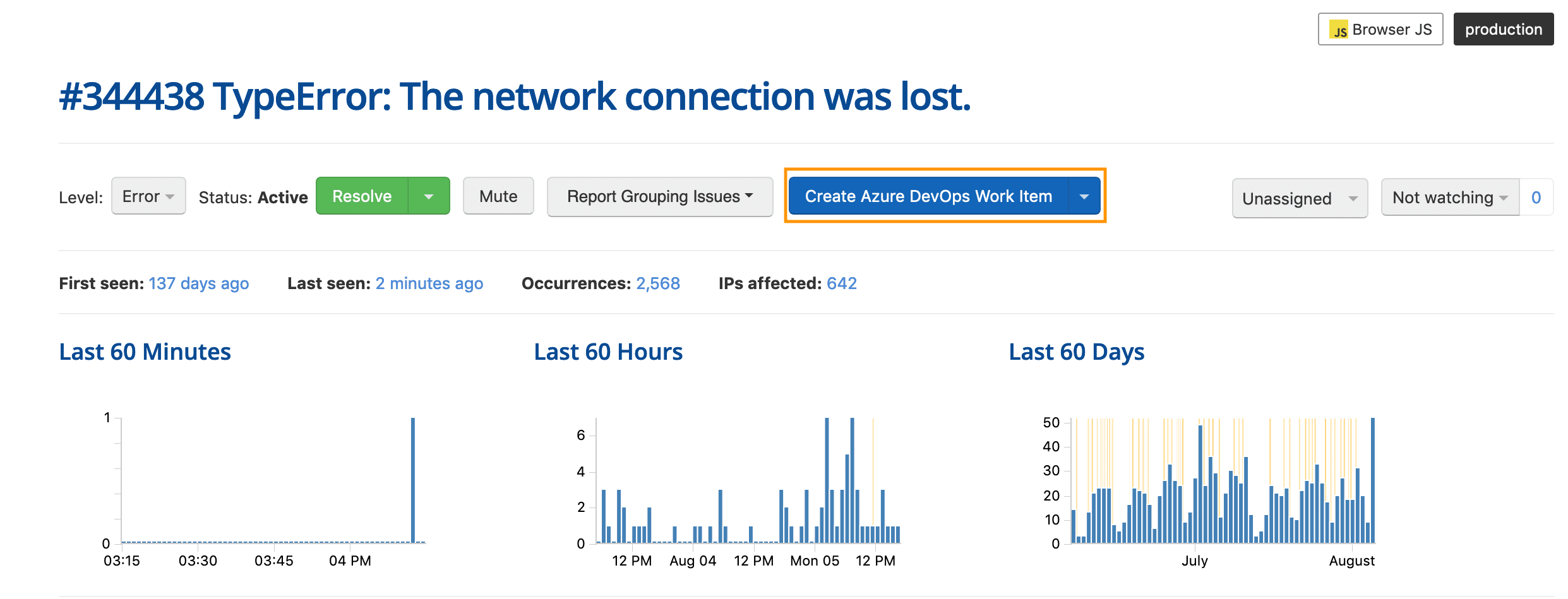
Task: Click the single bar in the Last 60 Minutes chart
Action: point(413,480)
